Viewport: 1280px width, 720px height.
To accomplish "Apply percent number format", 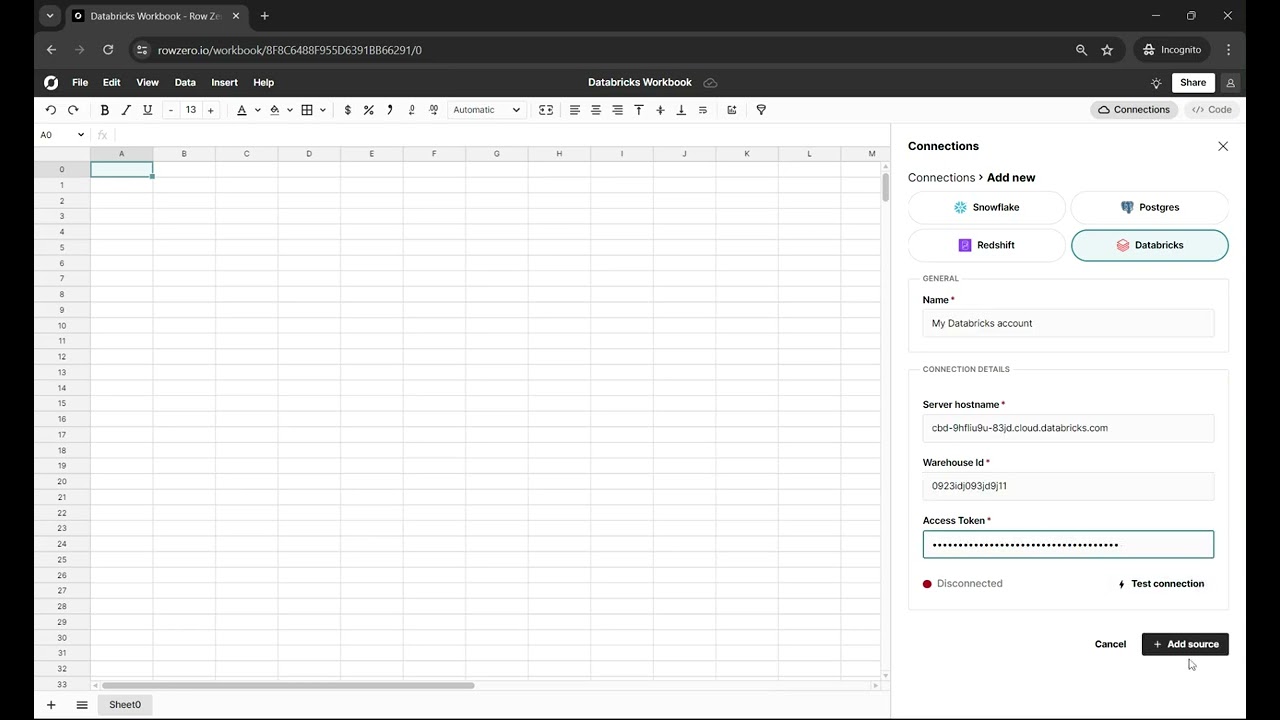I will (369, 110).
